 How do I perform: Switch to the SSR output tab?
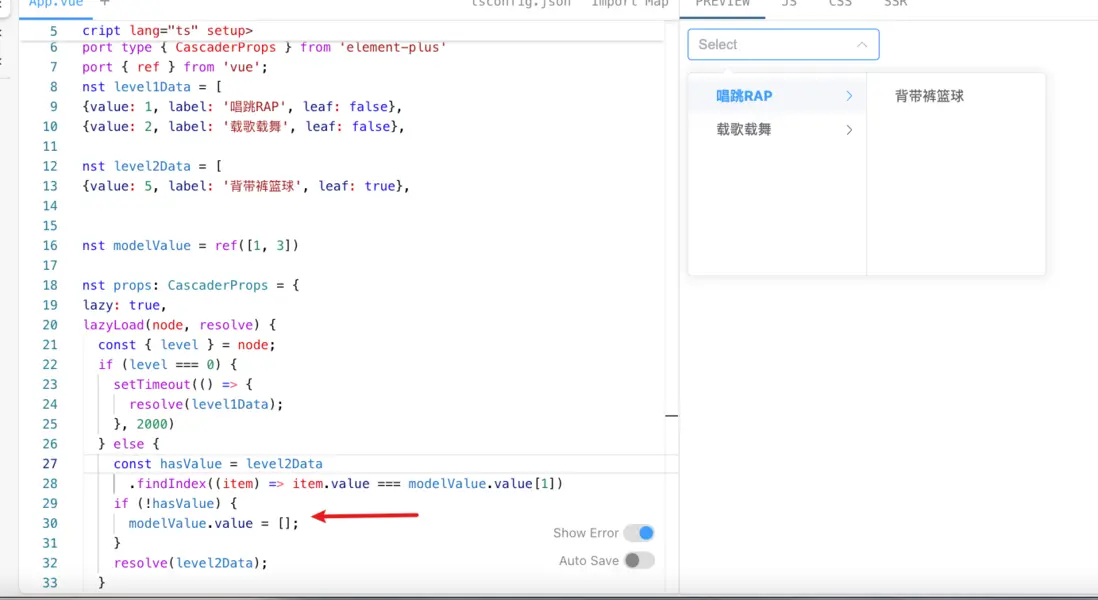point(896,4)
